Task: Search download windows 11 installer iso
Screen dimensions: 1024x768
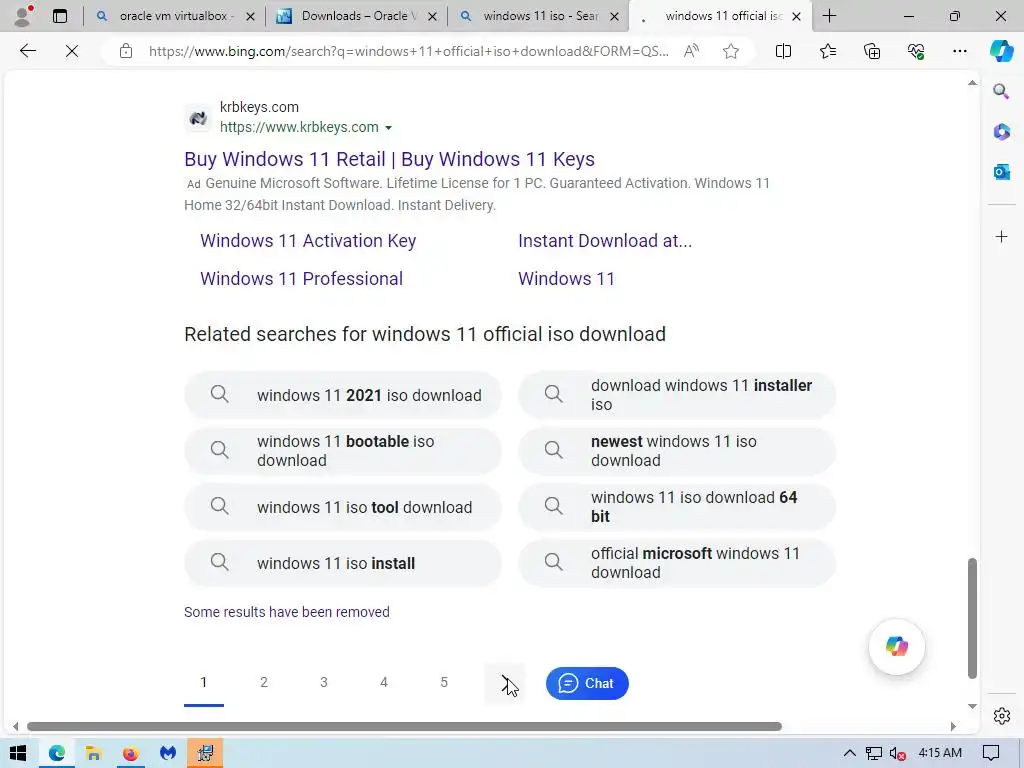Action: click(x=677, y=395)
